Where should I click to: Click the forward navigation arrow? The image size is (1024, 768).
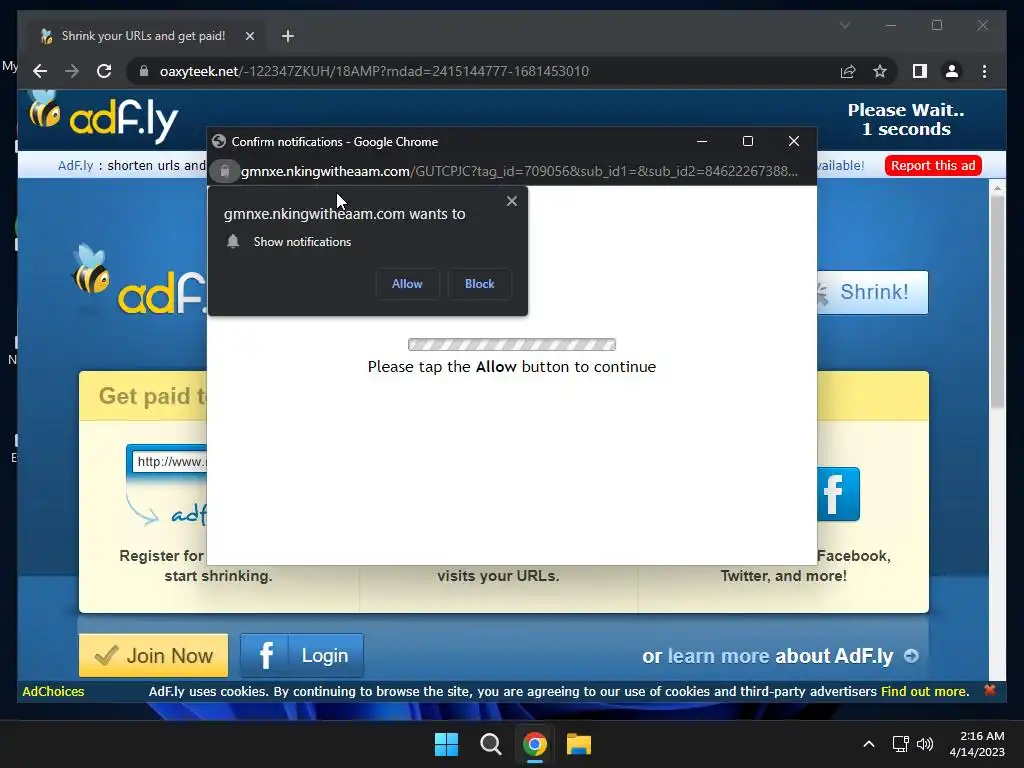(72, 71)
